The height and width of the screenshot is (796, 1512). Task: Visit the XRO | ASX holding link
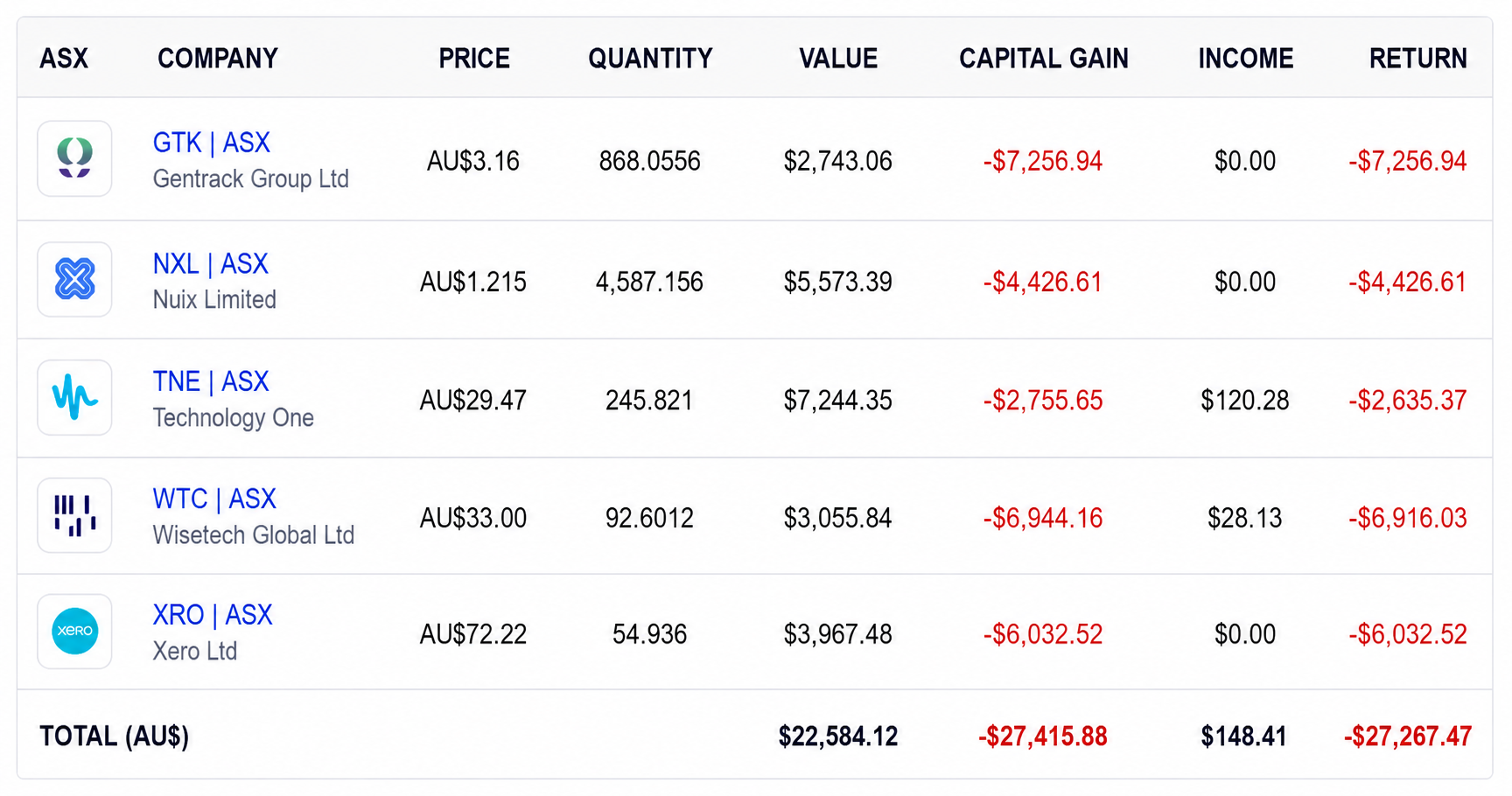tap(213, 615)
